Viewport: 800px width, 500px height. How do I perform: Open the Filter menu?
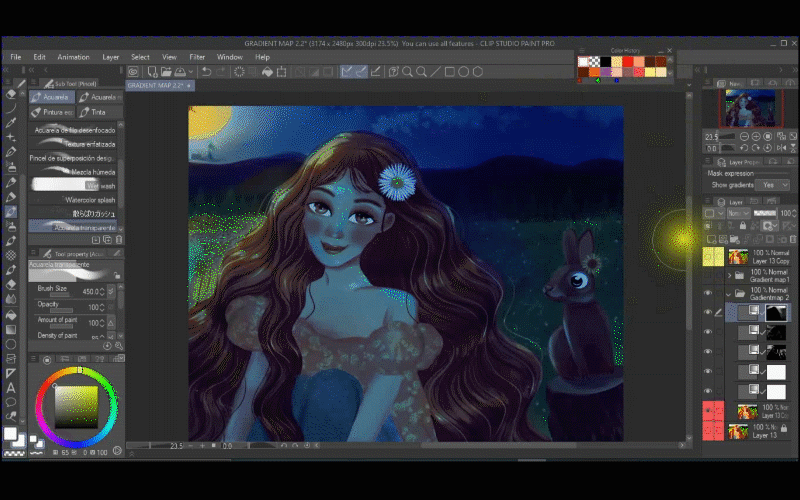tap(197, 57)
